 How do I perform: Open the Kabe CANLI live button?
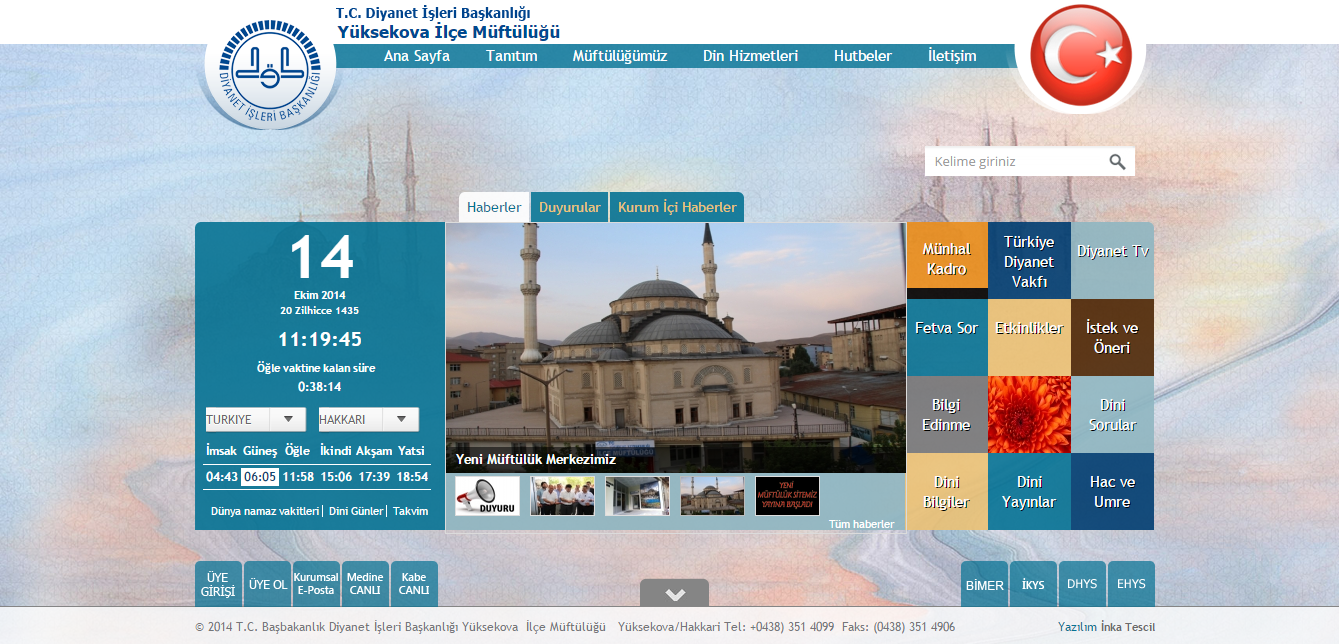tap(414, 585)
